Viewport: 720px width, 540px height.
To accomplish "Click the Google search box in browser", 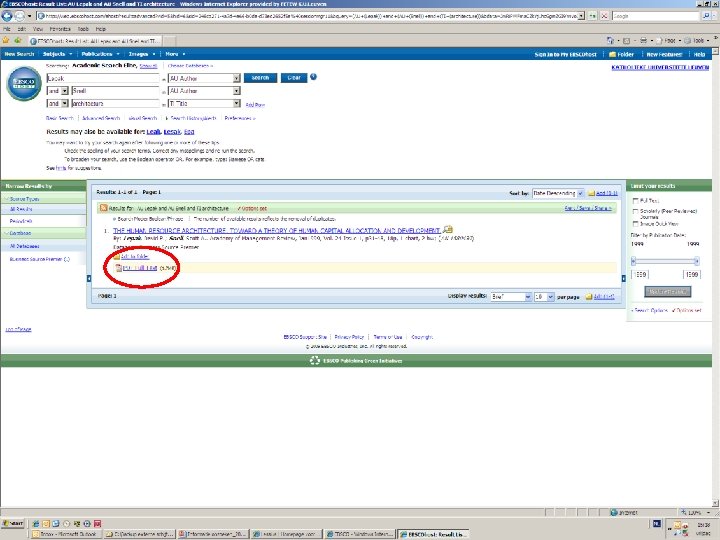I will tap(656, 16).
